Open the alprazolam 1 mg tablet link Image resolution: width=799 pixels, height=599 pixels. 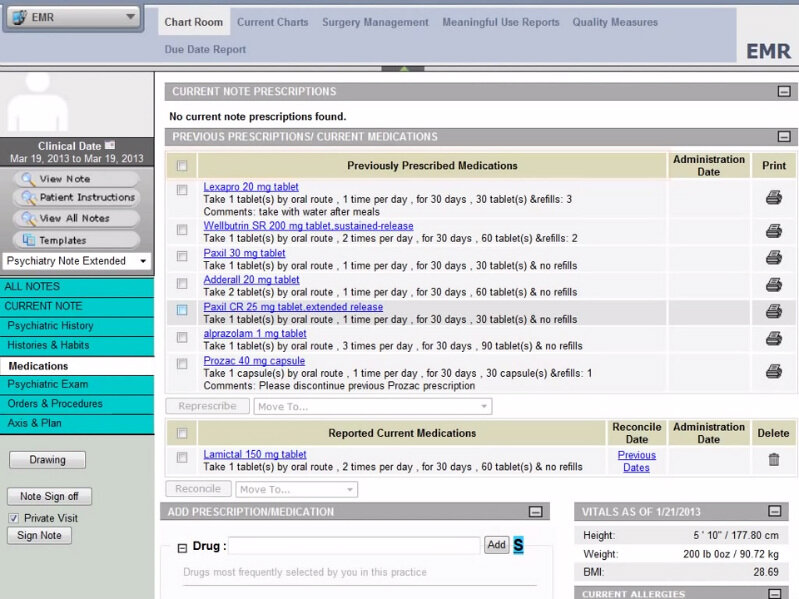pyautogui.click(x=255, y=334)
